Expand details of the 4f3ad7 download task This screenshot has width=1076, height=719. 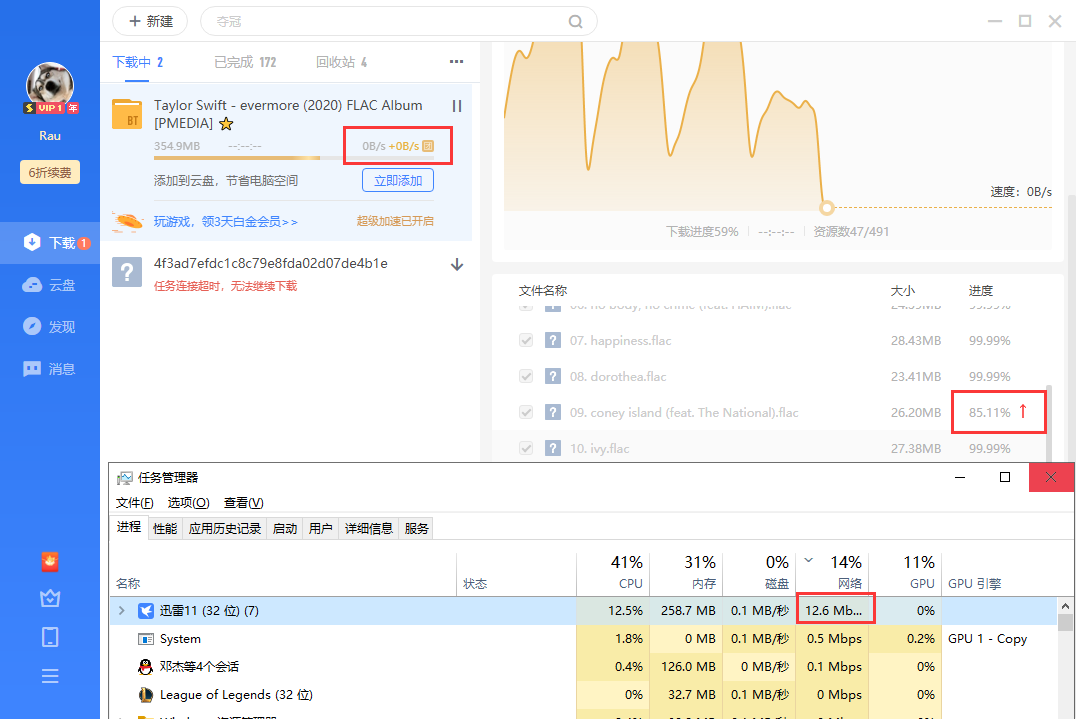point(457,264)
